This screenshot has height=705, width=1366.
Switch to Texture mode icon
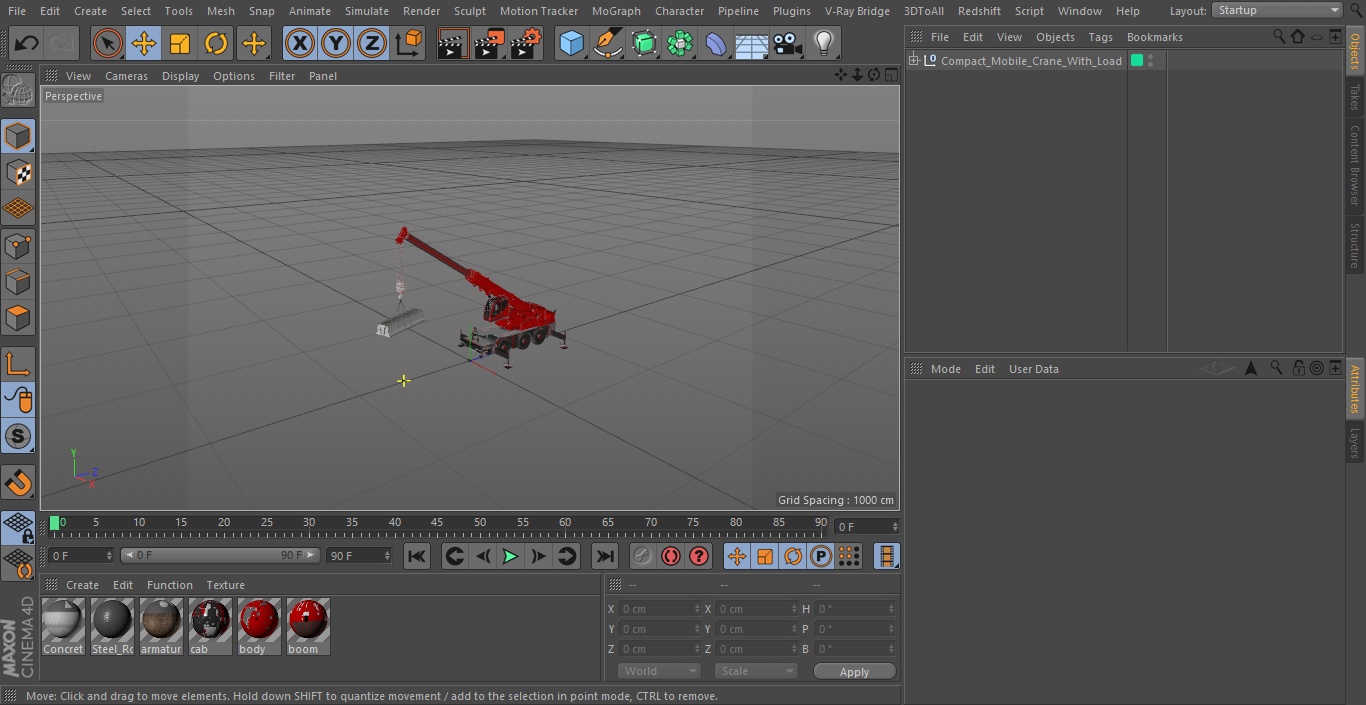pos(18,172)
